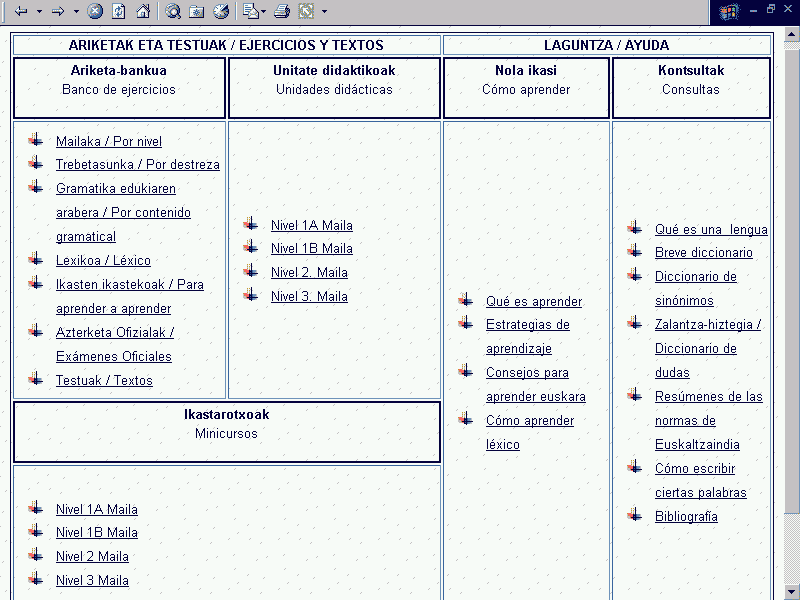Open Cómo aprender léxico link

530,433
